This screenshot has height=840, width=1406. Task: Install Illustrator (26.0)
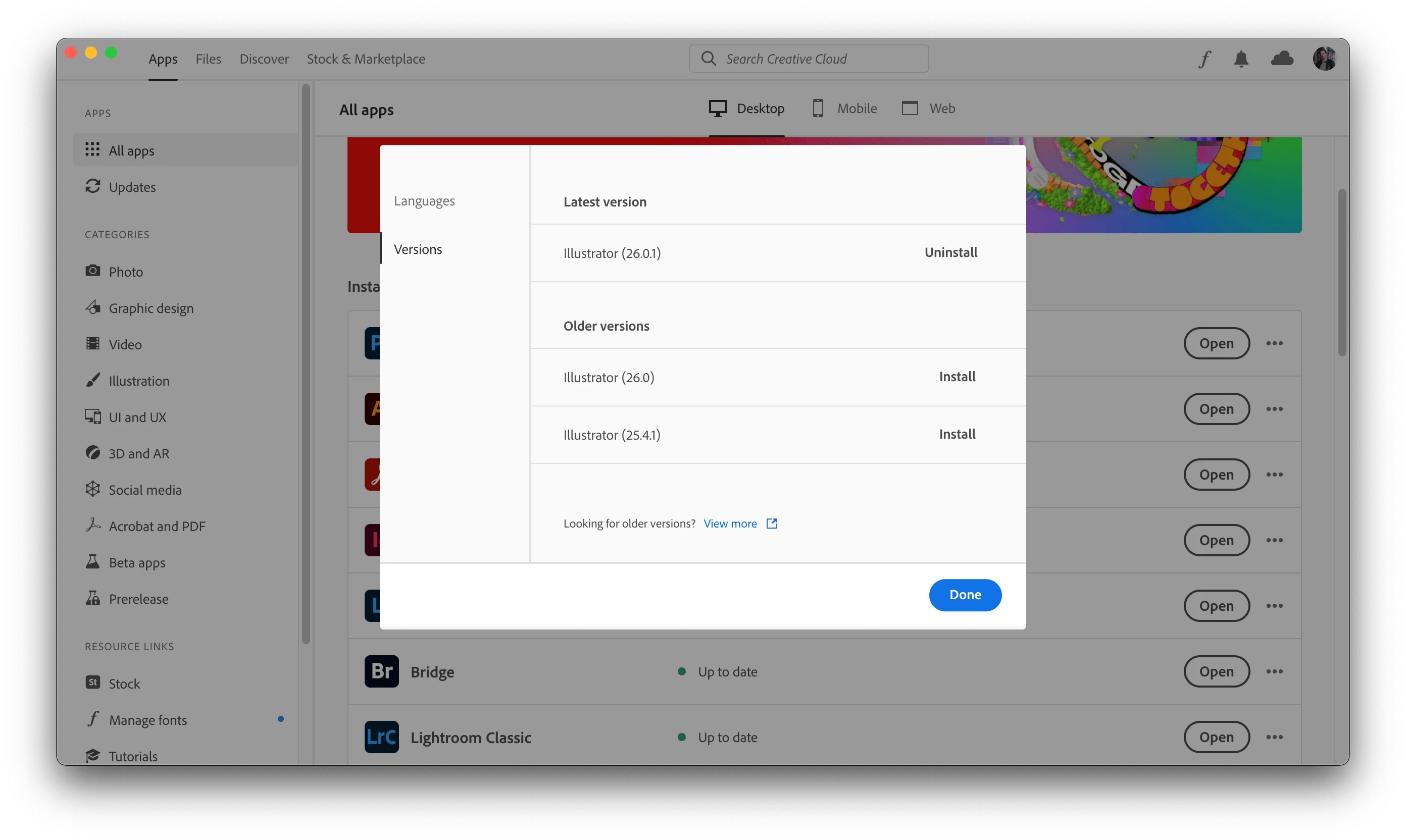click(x=957, y=377)
